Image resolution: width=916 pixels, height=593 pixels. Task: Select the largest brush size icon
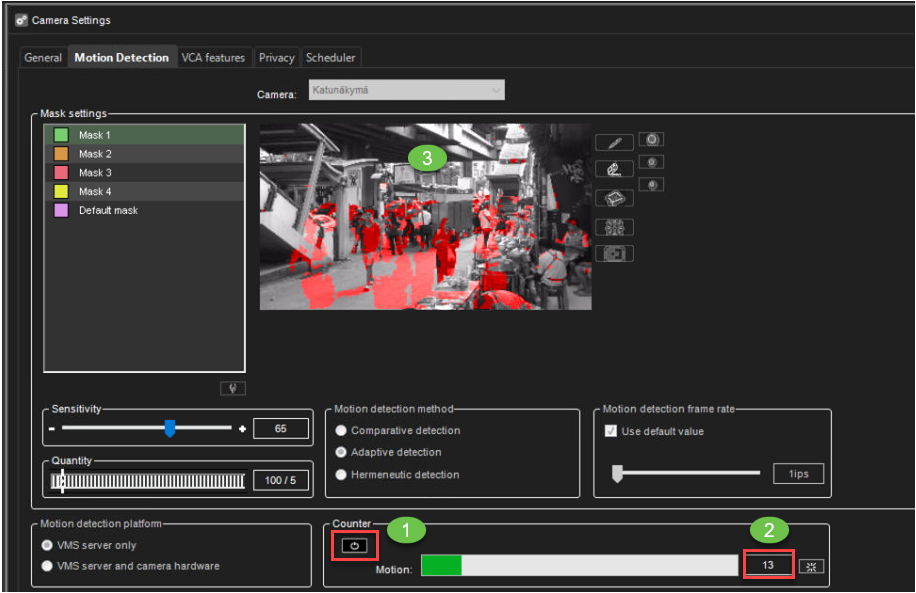652,140
